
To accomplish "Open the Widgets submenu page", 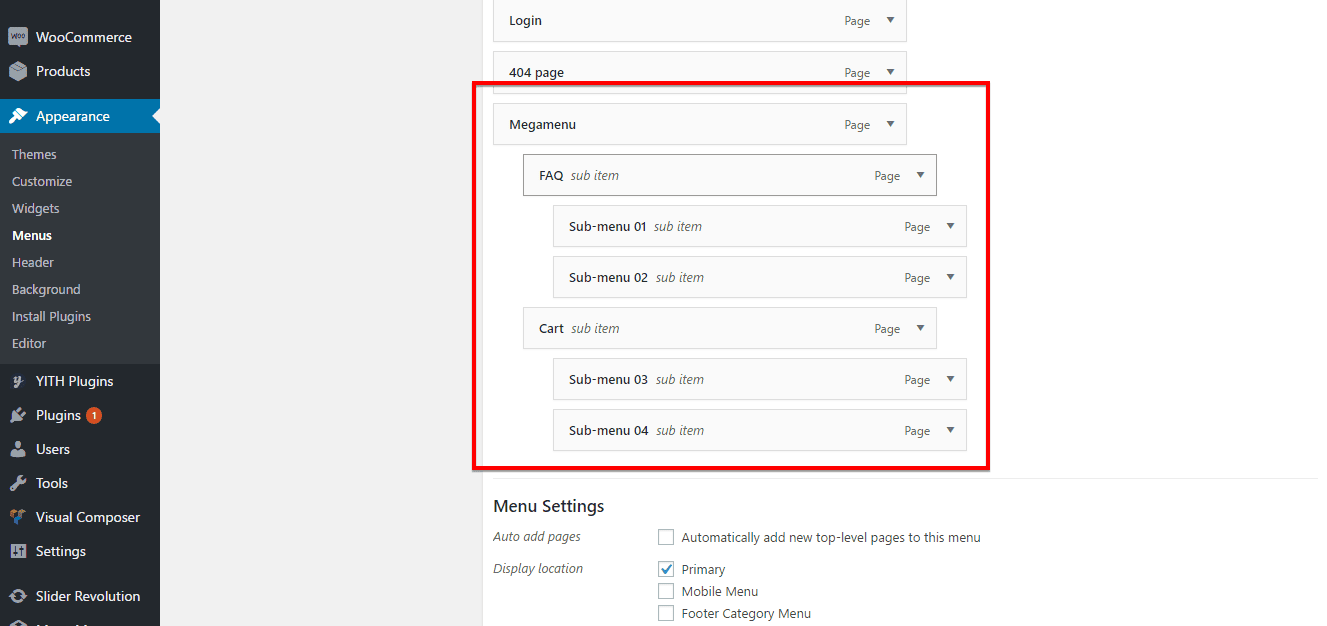I will (36, 209).
